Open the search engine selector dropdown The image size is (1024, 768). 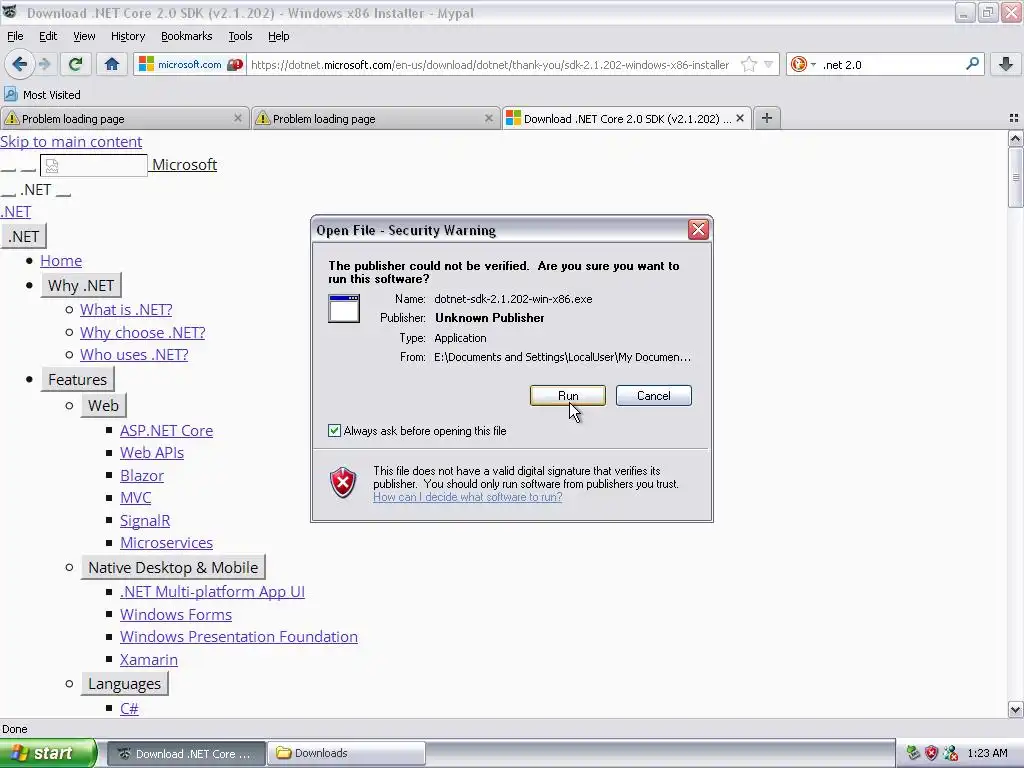803,64
